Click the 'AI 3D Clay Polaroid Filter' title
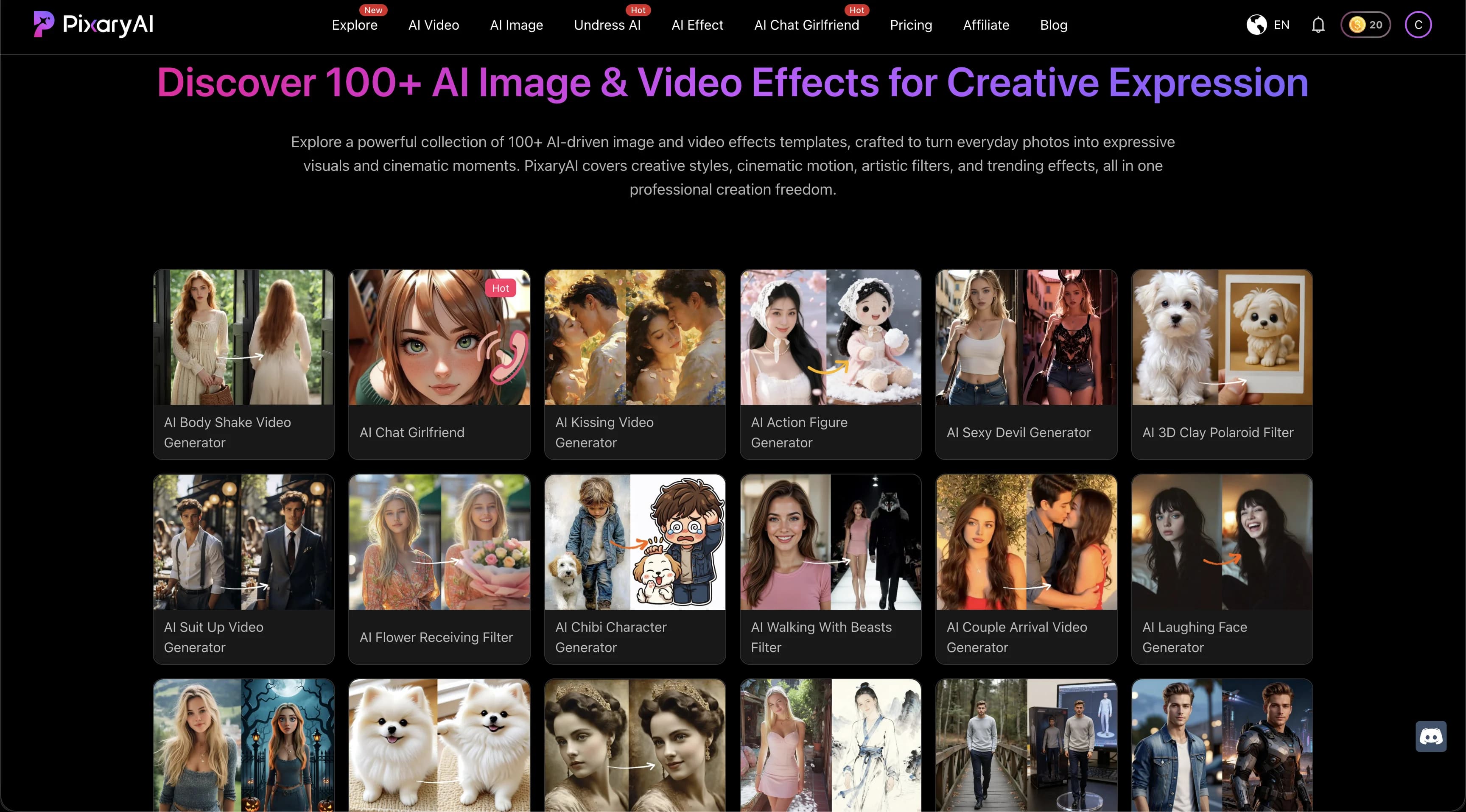Viewport: 1466px width, 812px height. point(1218,433)
